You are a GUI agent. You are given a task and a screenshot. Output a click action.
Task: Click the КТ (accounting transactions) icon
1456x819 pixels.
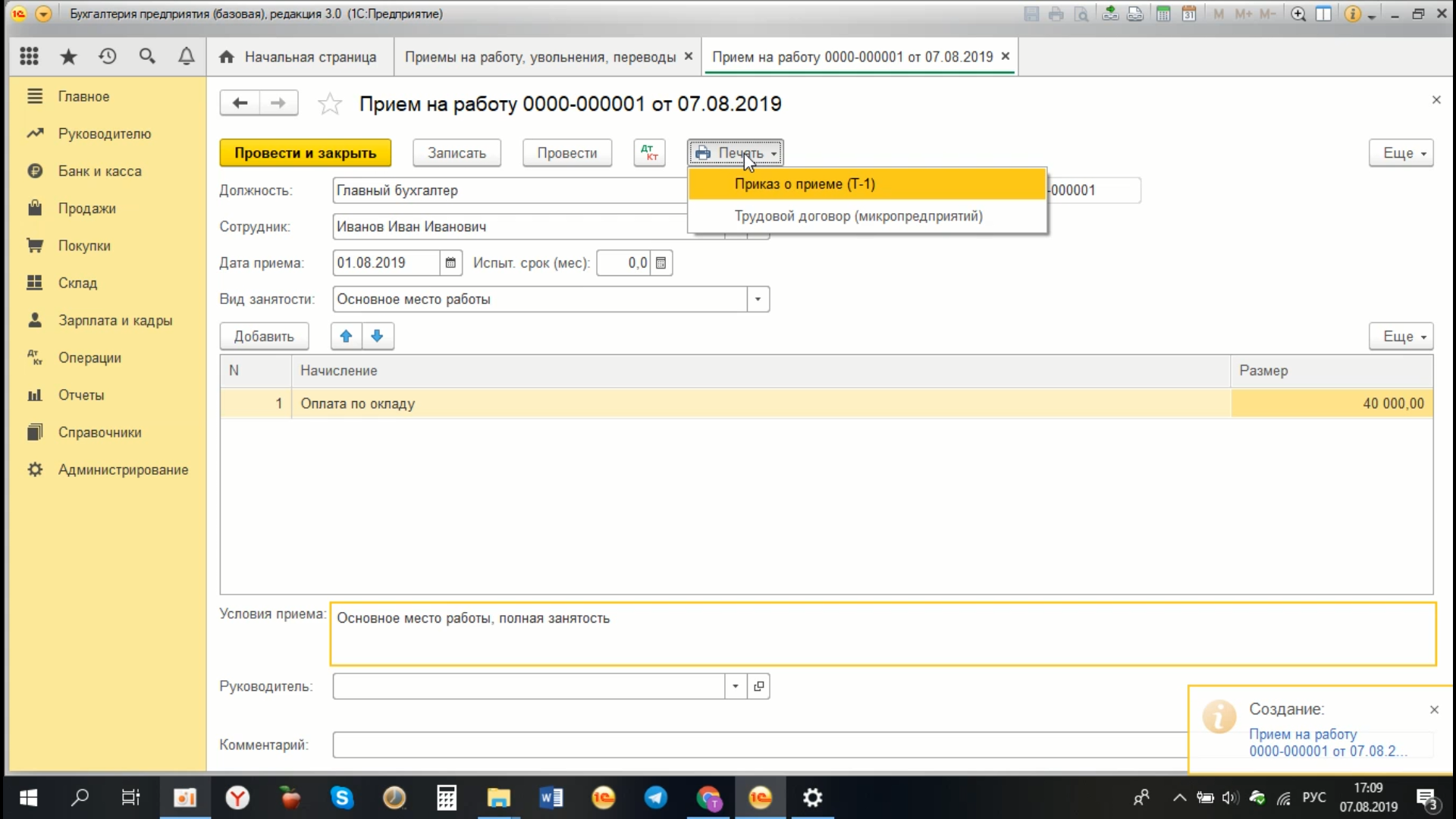click(x=648, y=152)
